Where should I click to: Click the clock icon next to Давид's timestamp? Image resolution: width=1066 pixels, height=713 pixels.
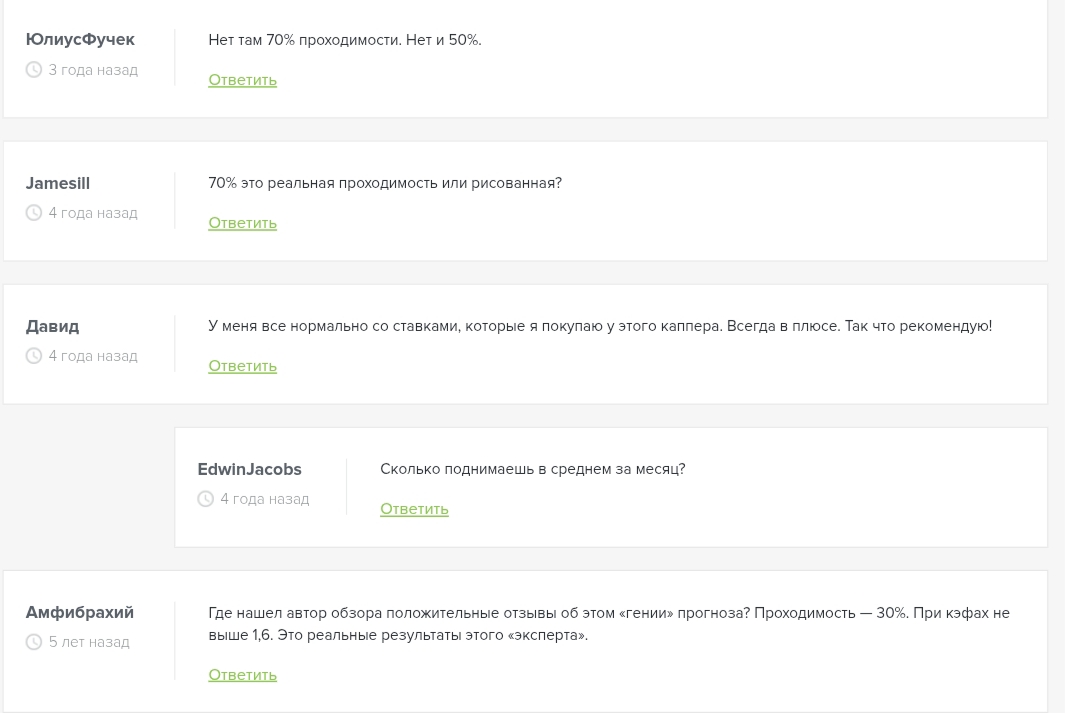33,355
